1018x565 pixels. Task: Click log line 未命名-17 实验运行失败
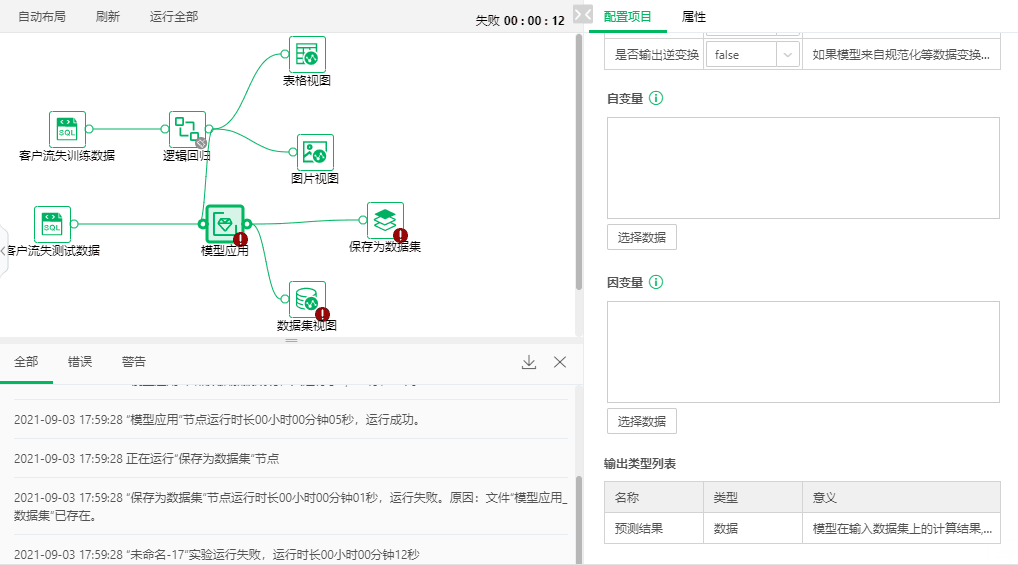217,555
